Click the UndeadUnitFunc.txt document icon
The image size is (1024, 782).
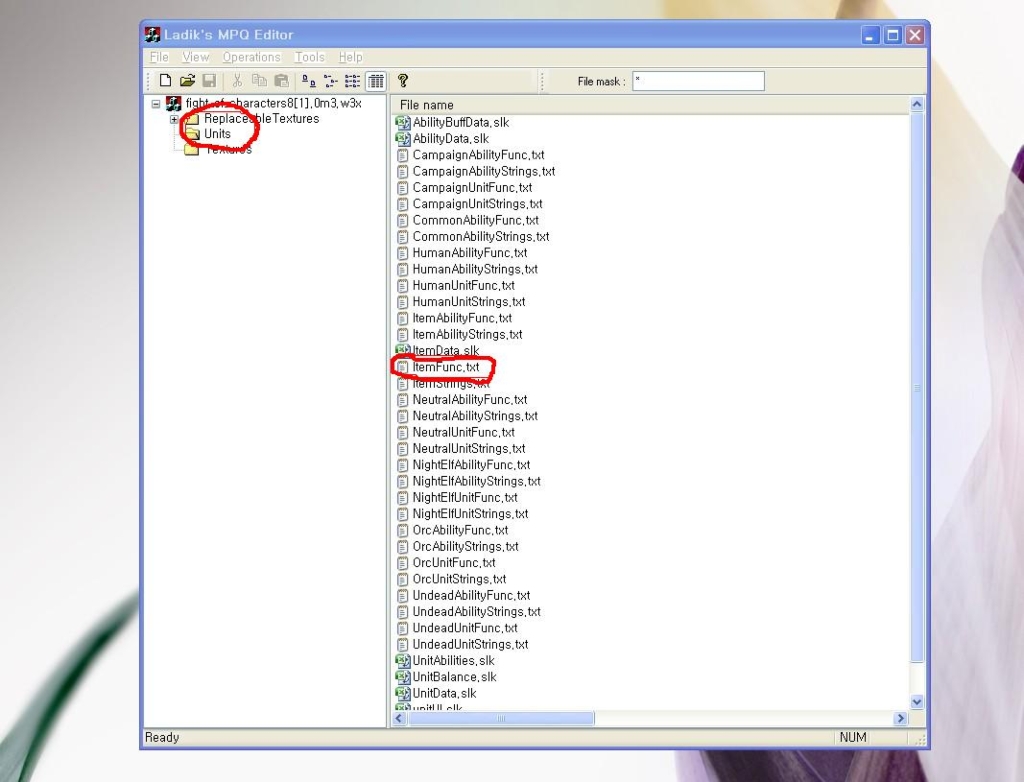pos(403,628)
